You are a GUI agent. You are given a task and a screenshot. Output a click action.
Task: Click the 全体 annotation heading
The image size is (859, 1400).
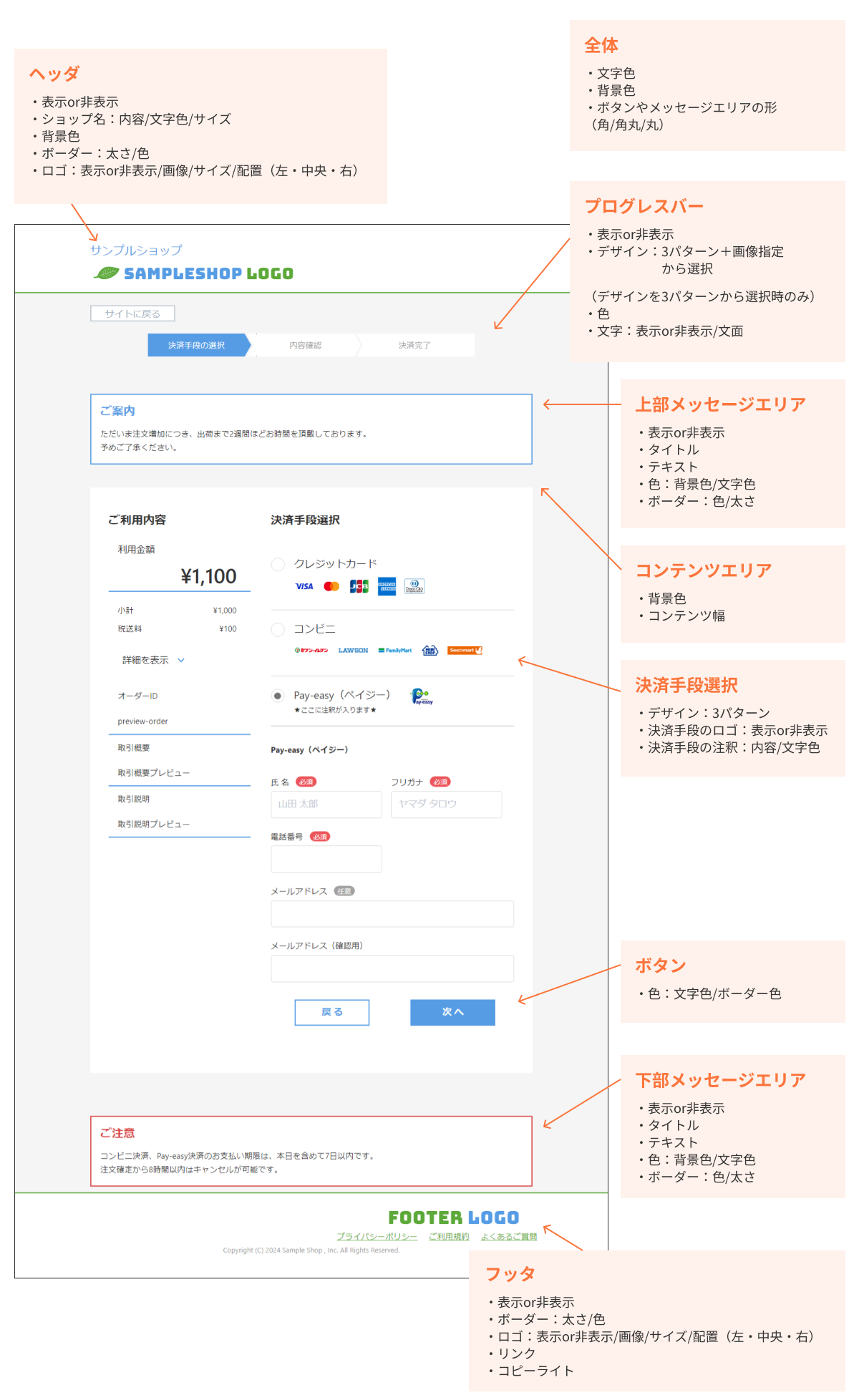601,45
